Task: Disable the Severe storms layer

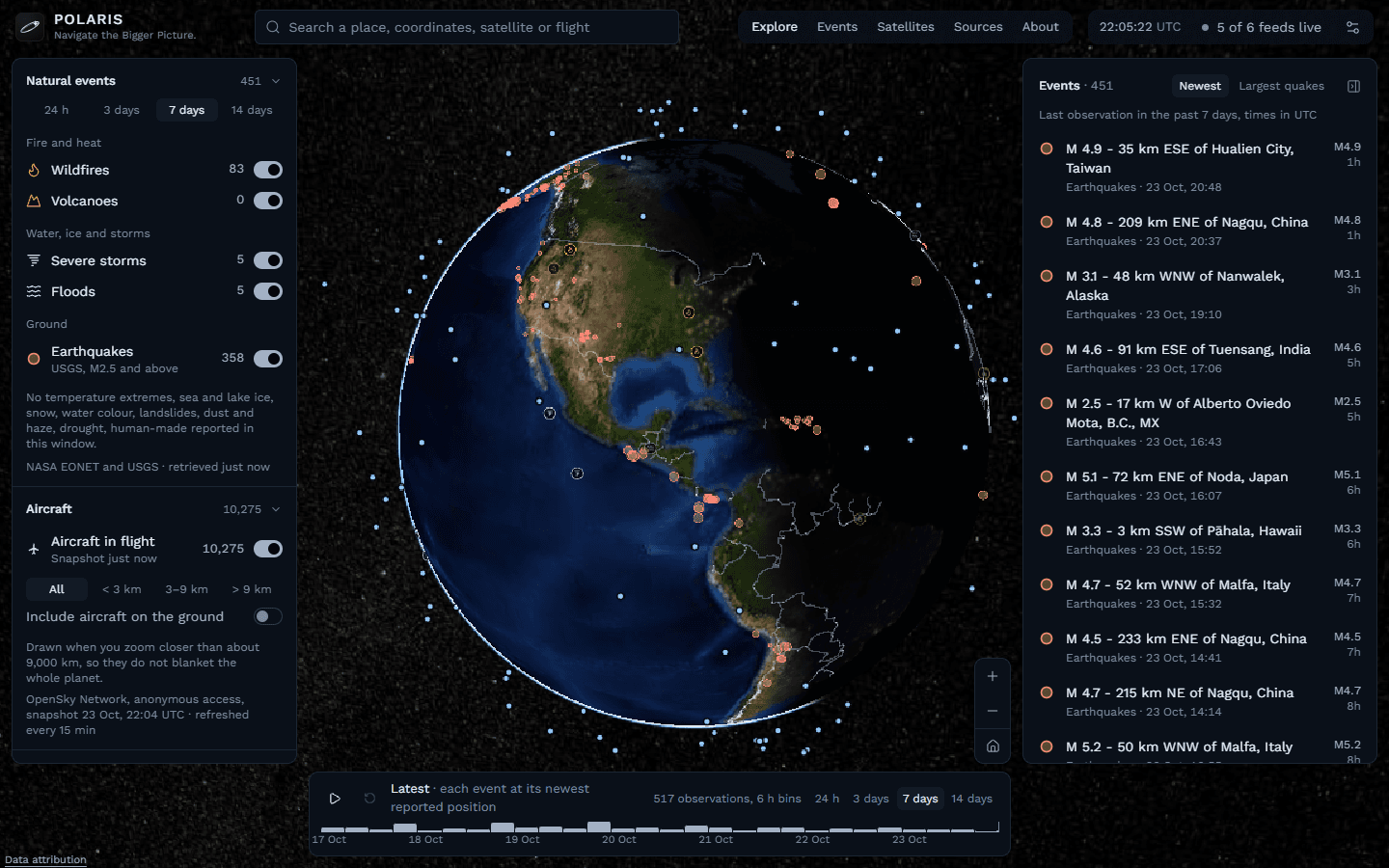Action: pos(268,260)
